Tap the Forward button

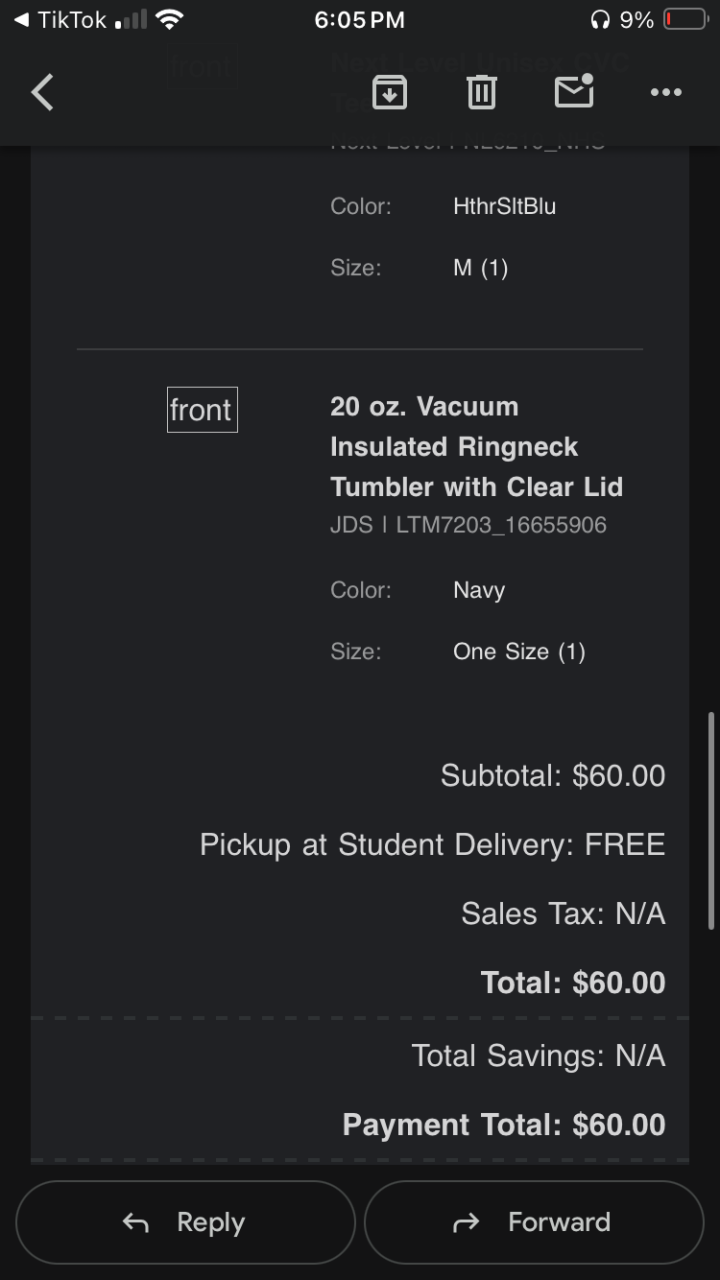tap(534, 1222)
